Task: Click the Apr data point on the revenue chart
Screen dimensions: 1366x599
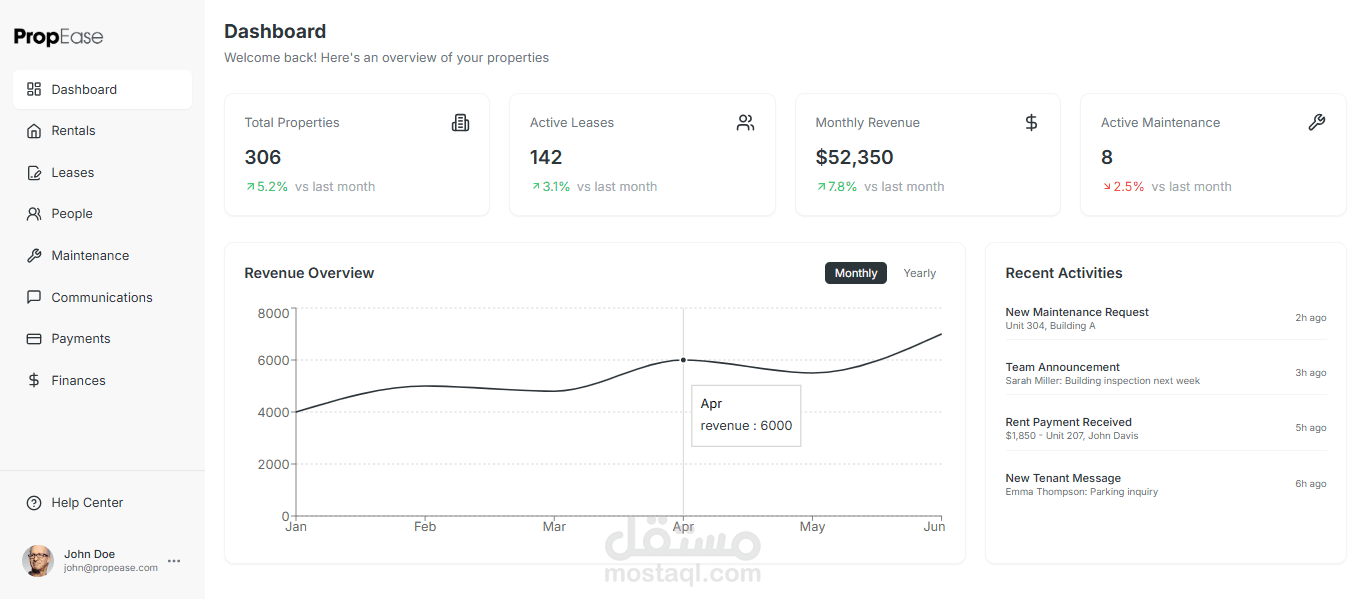Action: click(x=683, y=360)
